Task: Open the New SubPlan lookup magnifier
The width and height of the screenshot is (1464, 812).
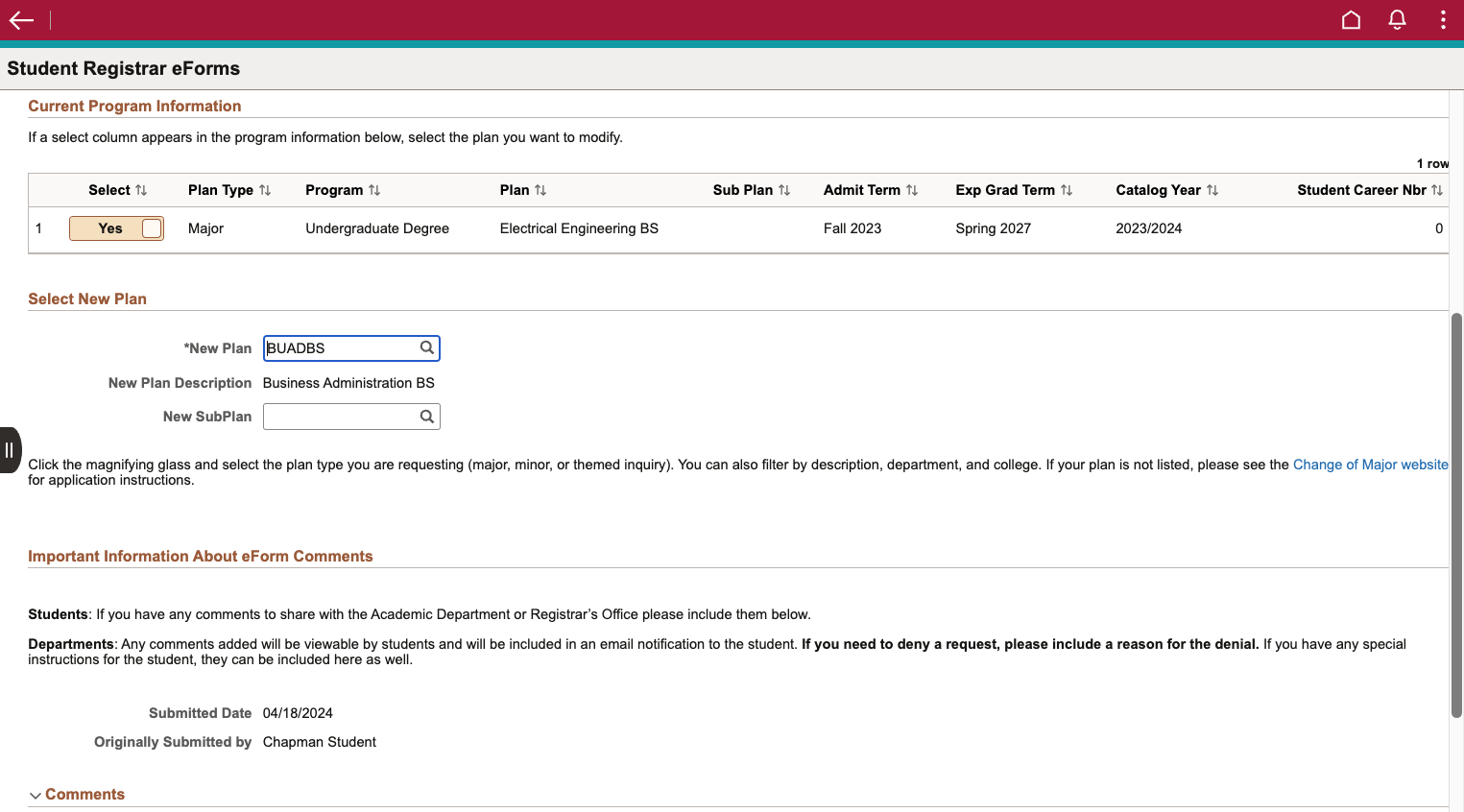Action: 427,417
